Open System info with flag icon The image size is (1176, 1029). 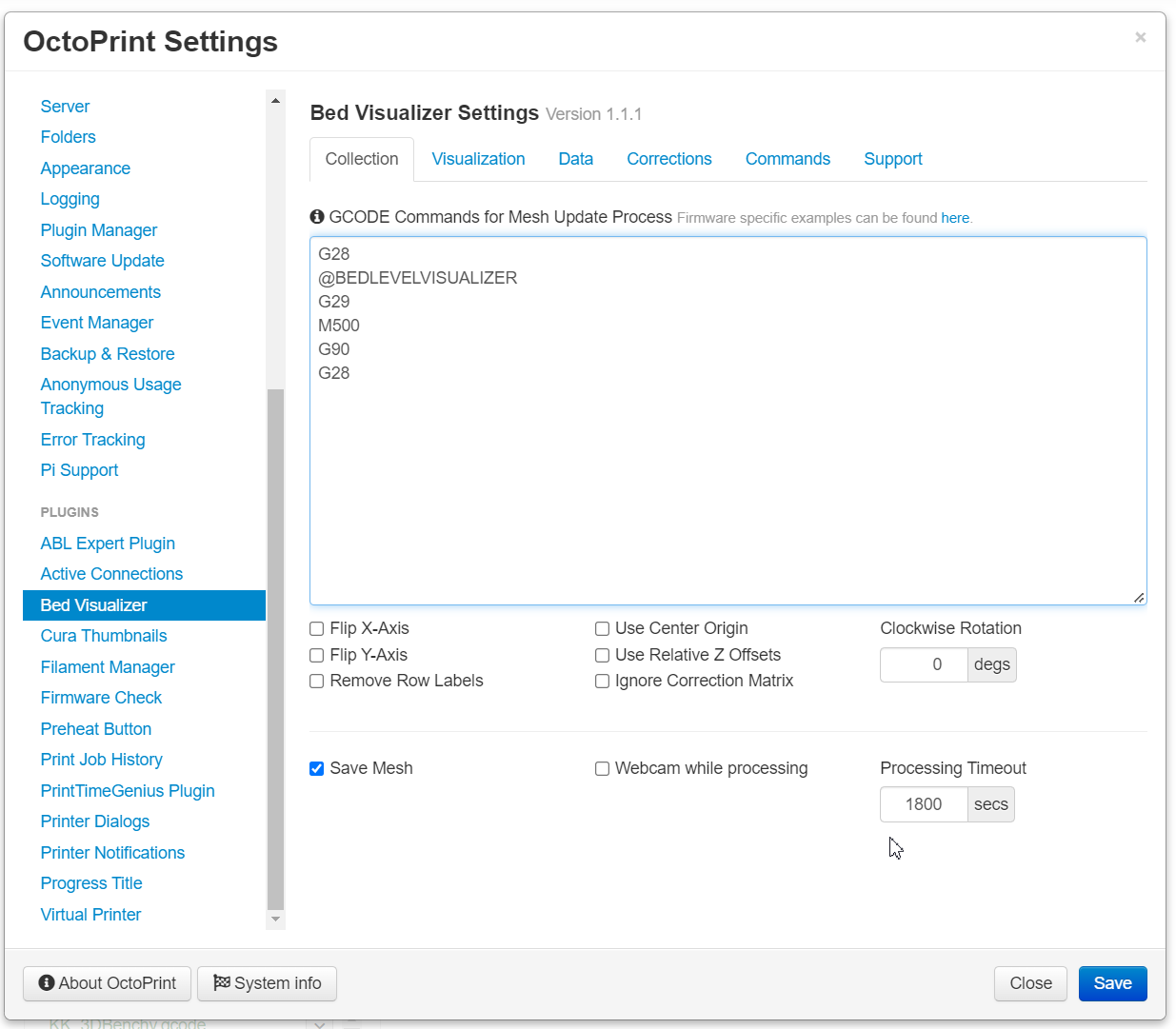click(267, 983)
